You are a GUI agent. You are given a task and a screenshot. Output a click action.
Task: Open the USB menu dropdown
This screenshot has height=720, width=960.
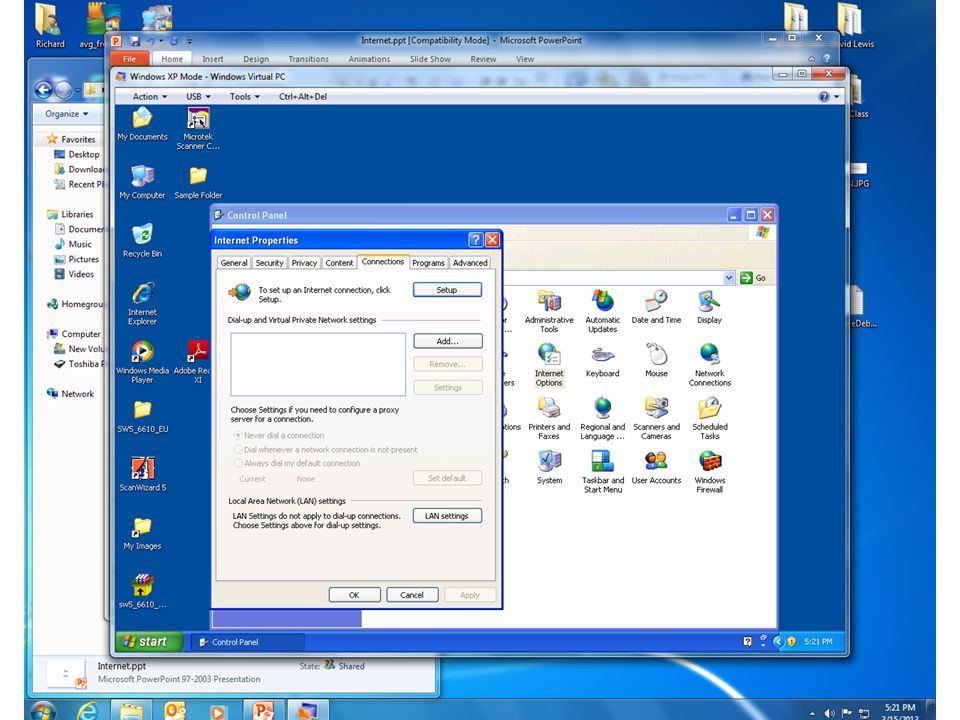[198, 97]
